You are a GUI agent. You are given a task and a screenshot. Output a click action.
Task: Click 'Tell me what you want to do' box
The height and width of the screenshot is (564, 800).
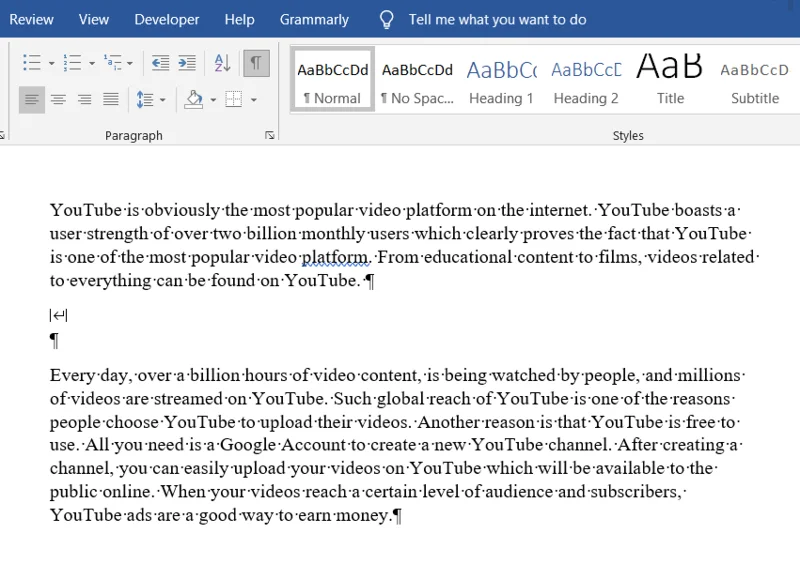pyautogui.click(x=497, y=19)
